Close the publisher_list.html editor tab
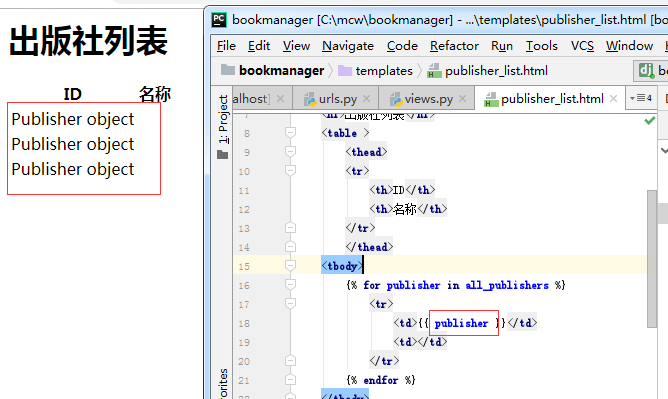This screenshot has height=399, width=668. [x=613, y=99]
